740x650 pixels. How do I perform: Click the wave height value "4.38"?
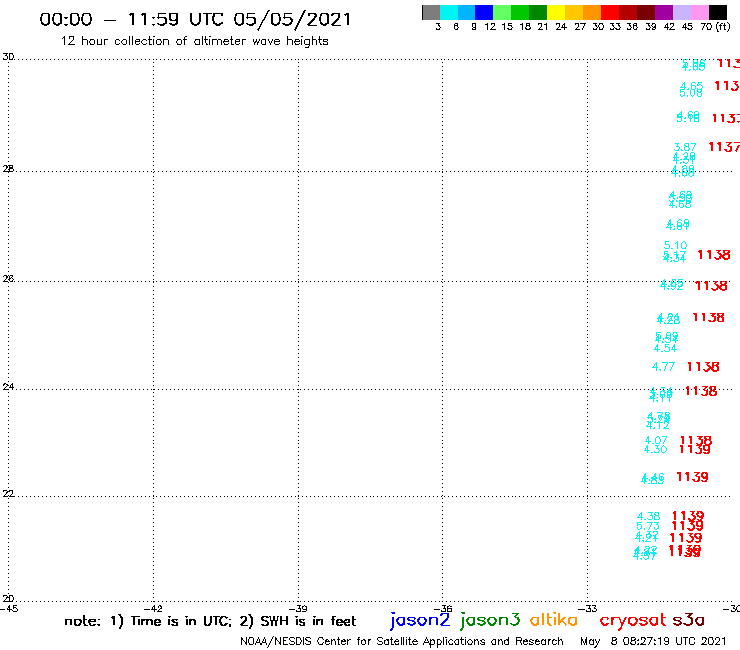(648, 516)
